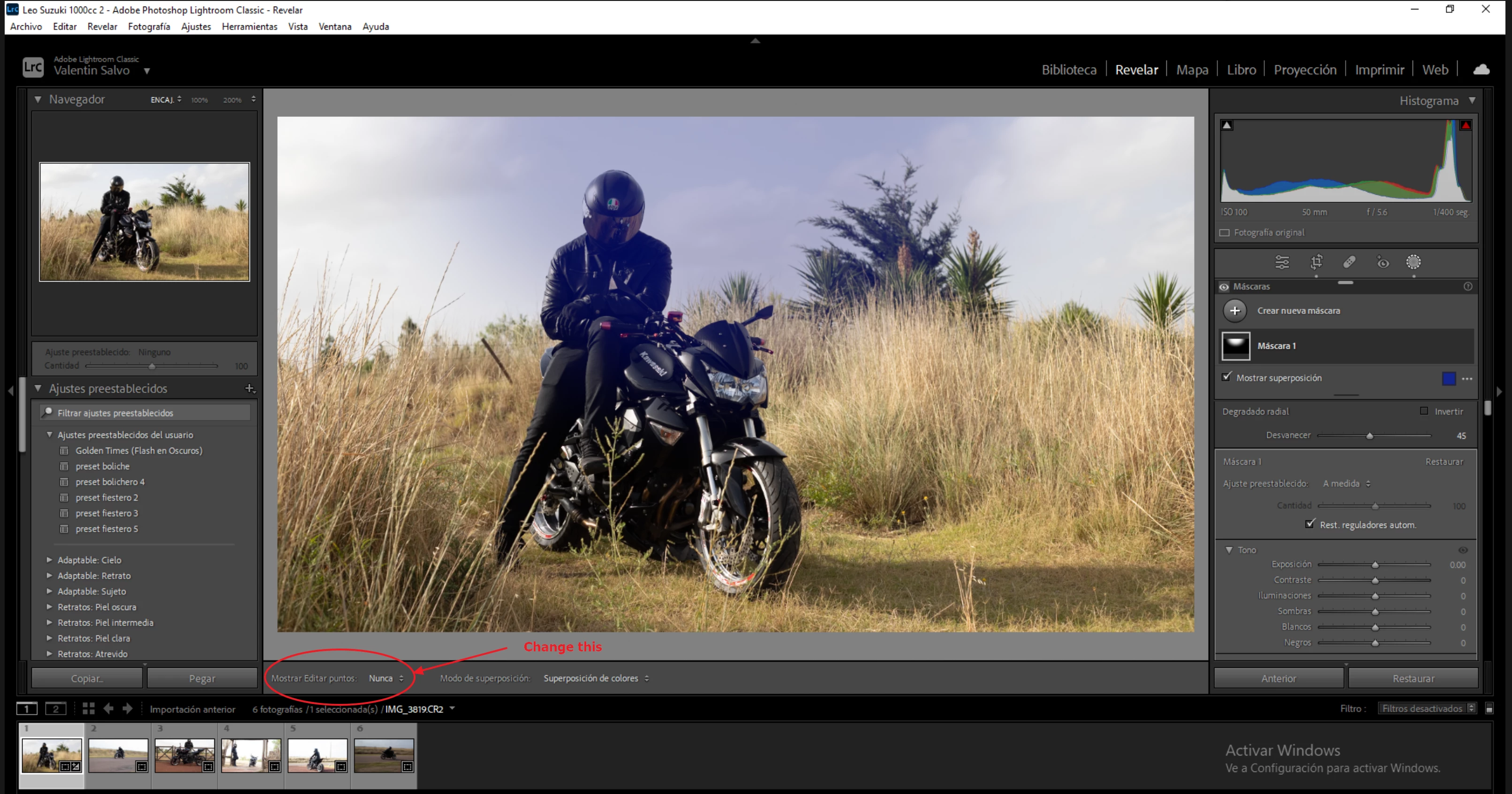Open the Fotografía menu
Image resolution: width=1512 pixels, height=794 pixels.
[149, 26]
